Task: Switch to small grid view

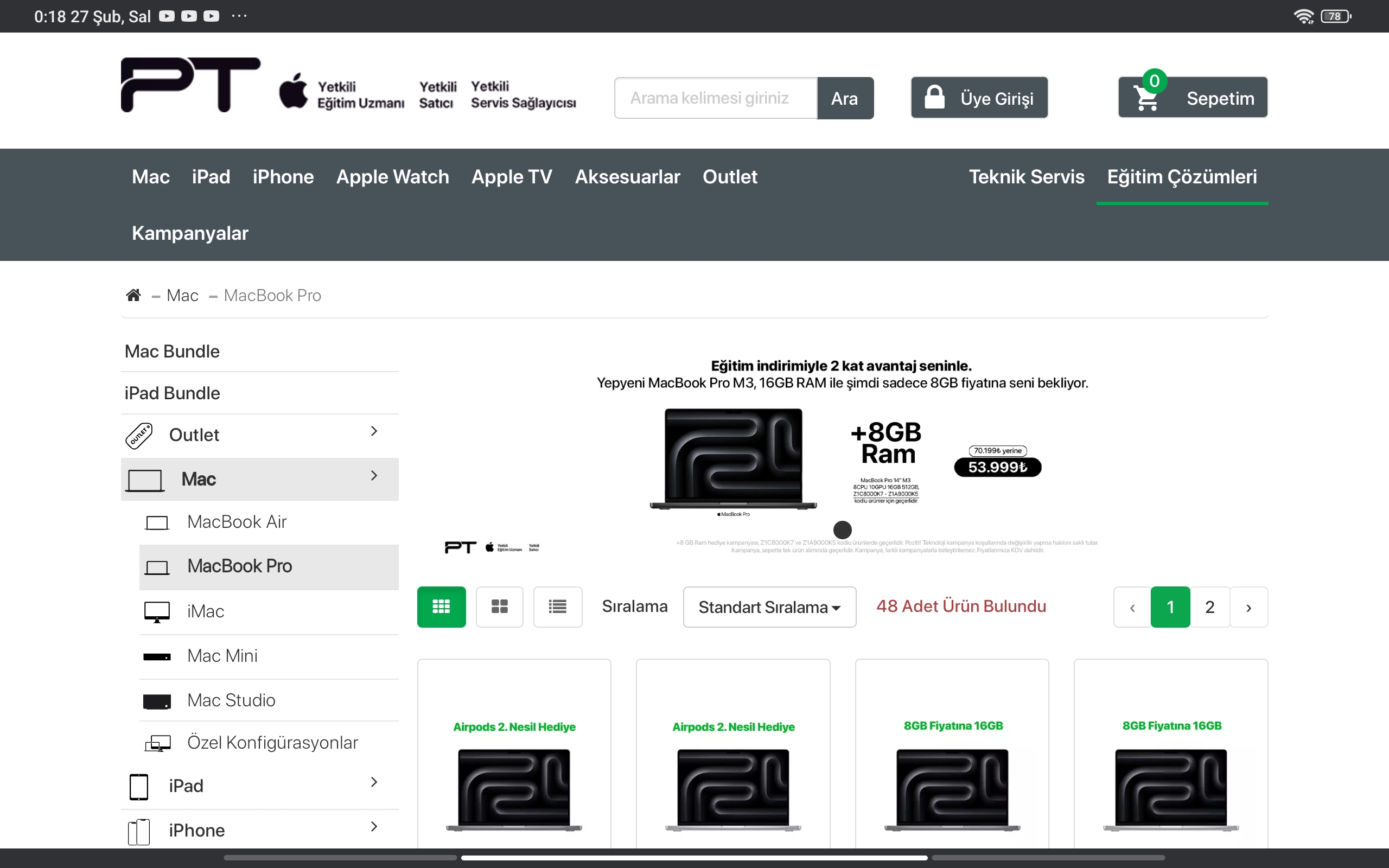Action: (x=441, y=607)
